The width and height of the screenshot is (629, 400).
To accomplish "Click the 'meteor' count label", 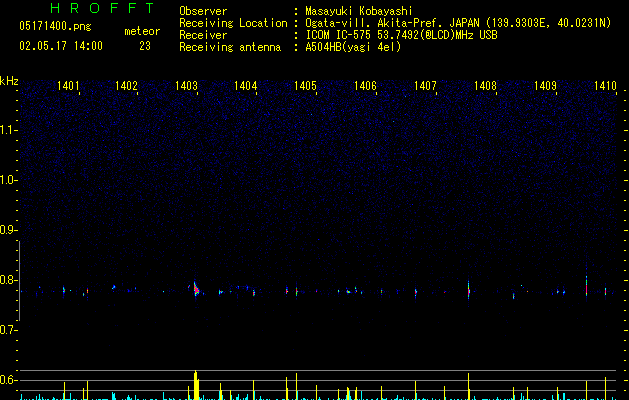I will (x=142, y=31).
